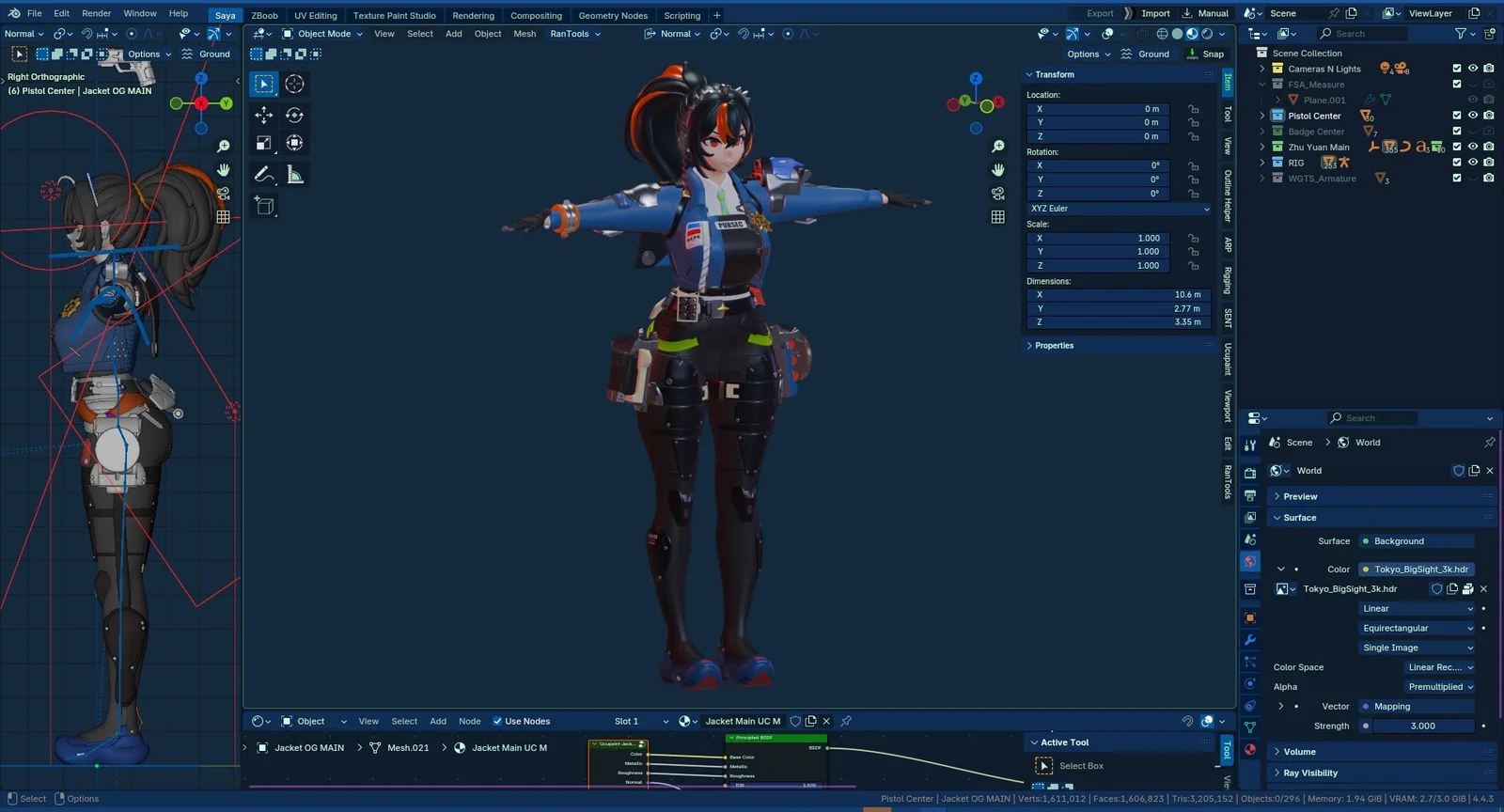Screen dimensions: 1504x812
Task: Open the View Layer properties tab icon
Action: click(x=1249, y=518)
